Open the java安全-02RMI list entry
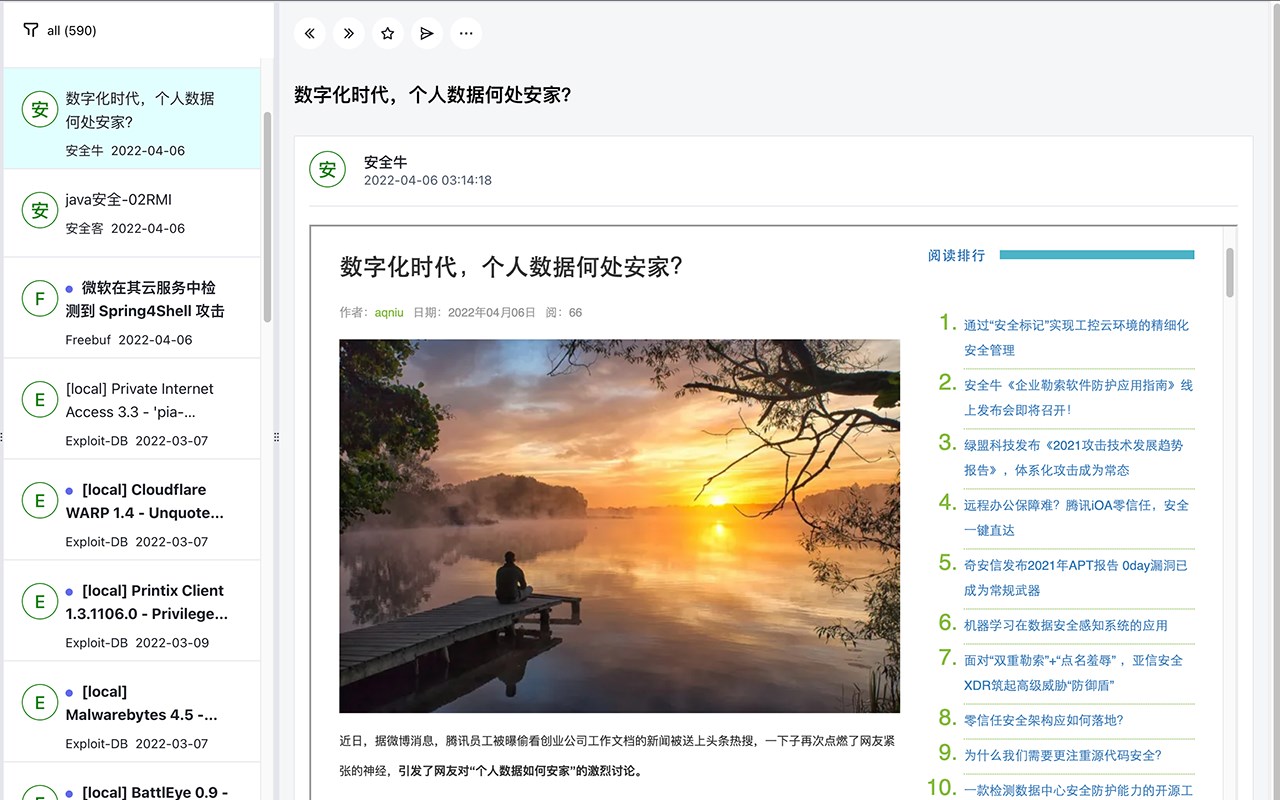1280x800 pixels. (132, 213)
